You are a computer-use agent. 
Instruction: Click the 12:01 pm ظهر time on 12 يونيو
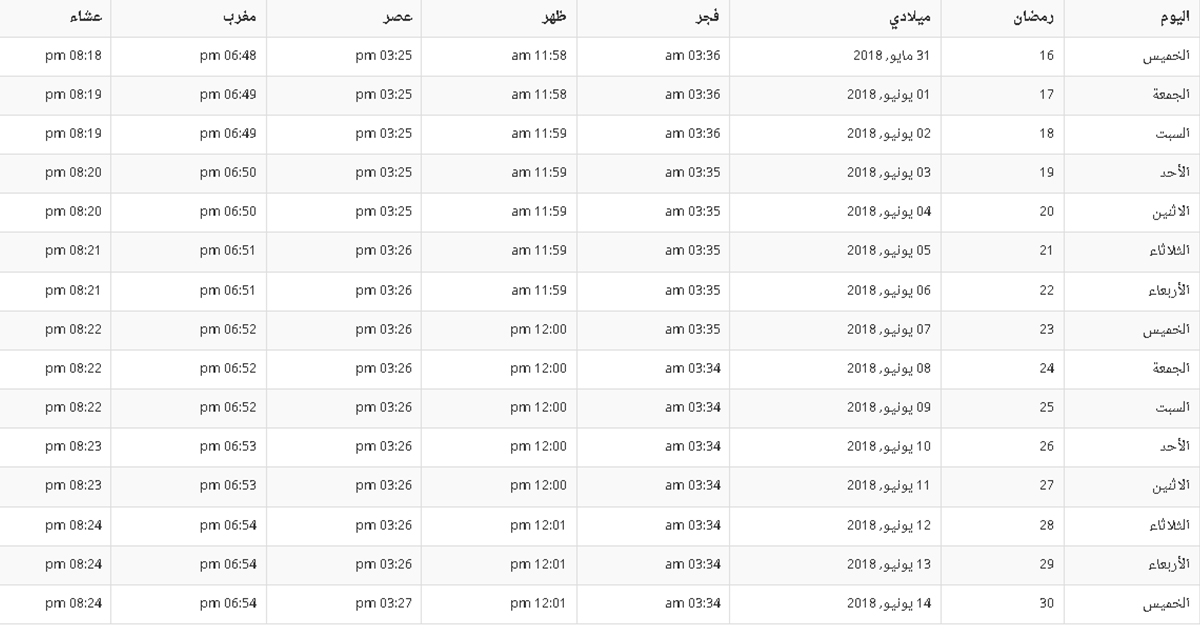click(499, 526)
